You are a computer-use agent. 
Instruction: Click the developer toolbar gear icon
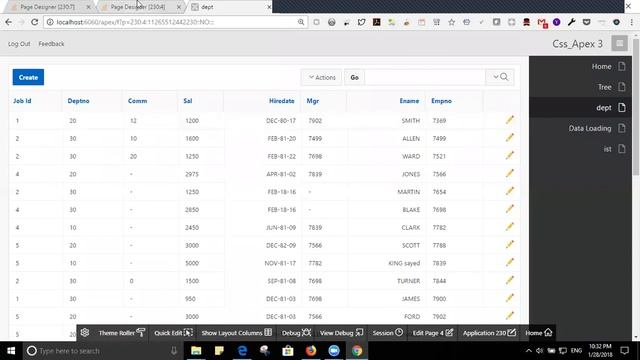click(85, 333)
